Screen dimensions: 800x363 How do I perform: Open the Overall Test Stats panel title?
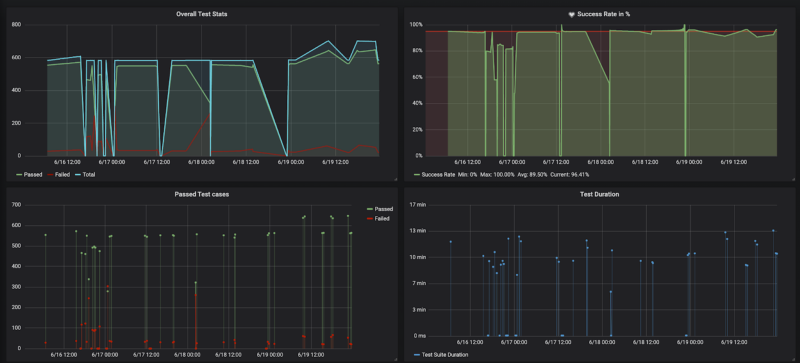point(202,14)
